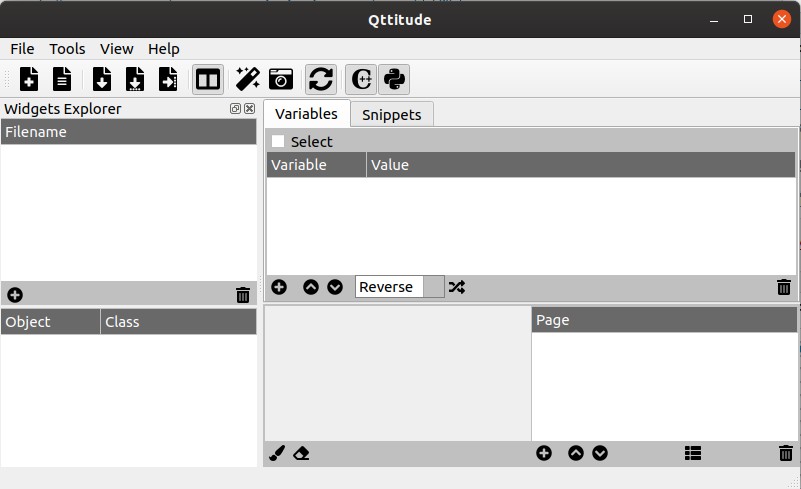
Task: Delete page with trash icon
Action: click(x=786, y=453)
